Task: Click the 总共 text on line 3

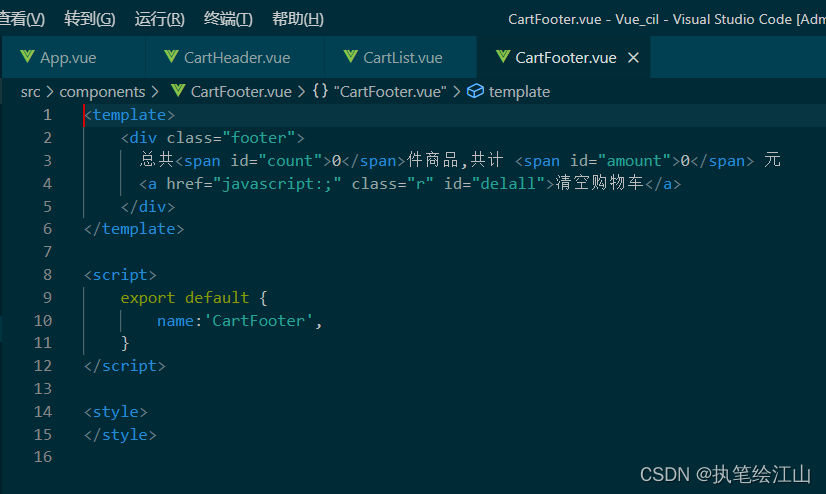Action: pos(157,160)
